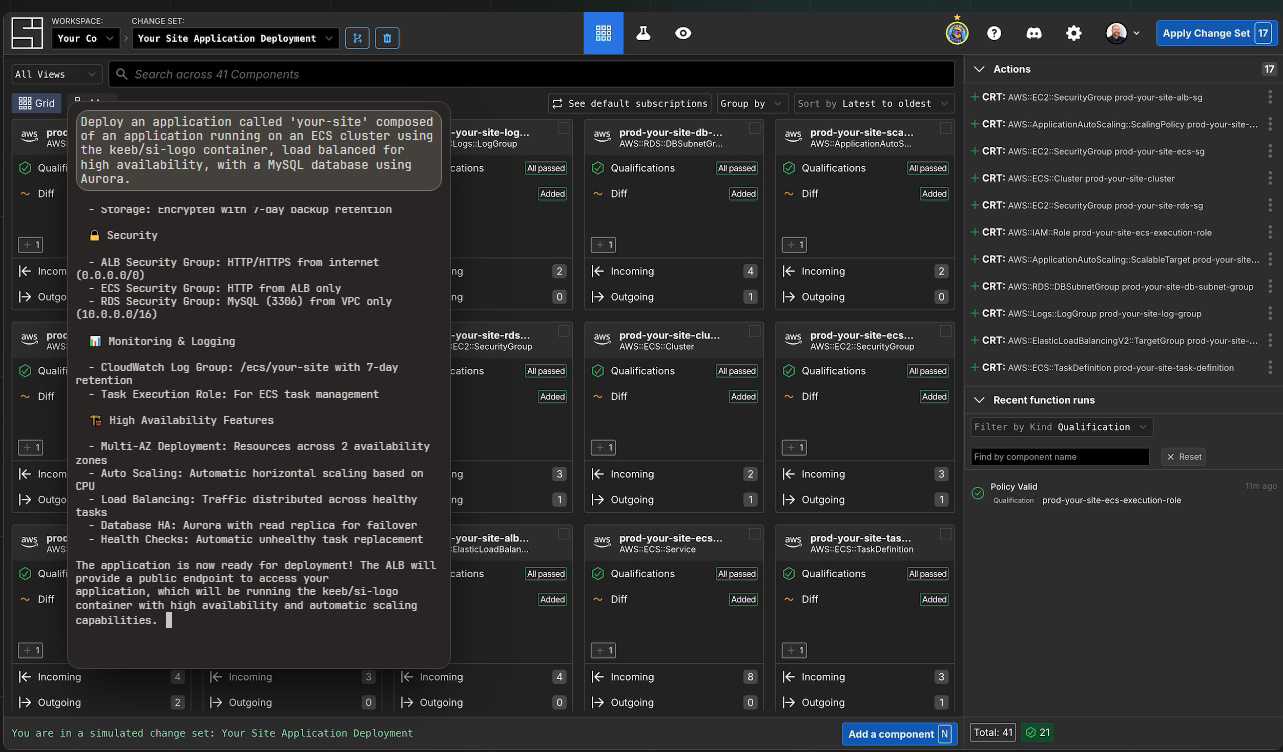The height and width of the screenshot is (752, 1283).
Task: Click AWS icon on prod-your-site-clu ECS Cluster card
Action: (602, 340)
